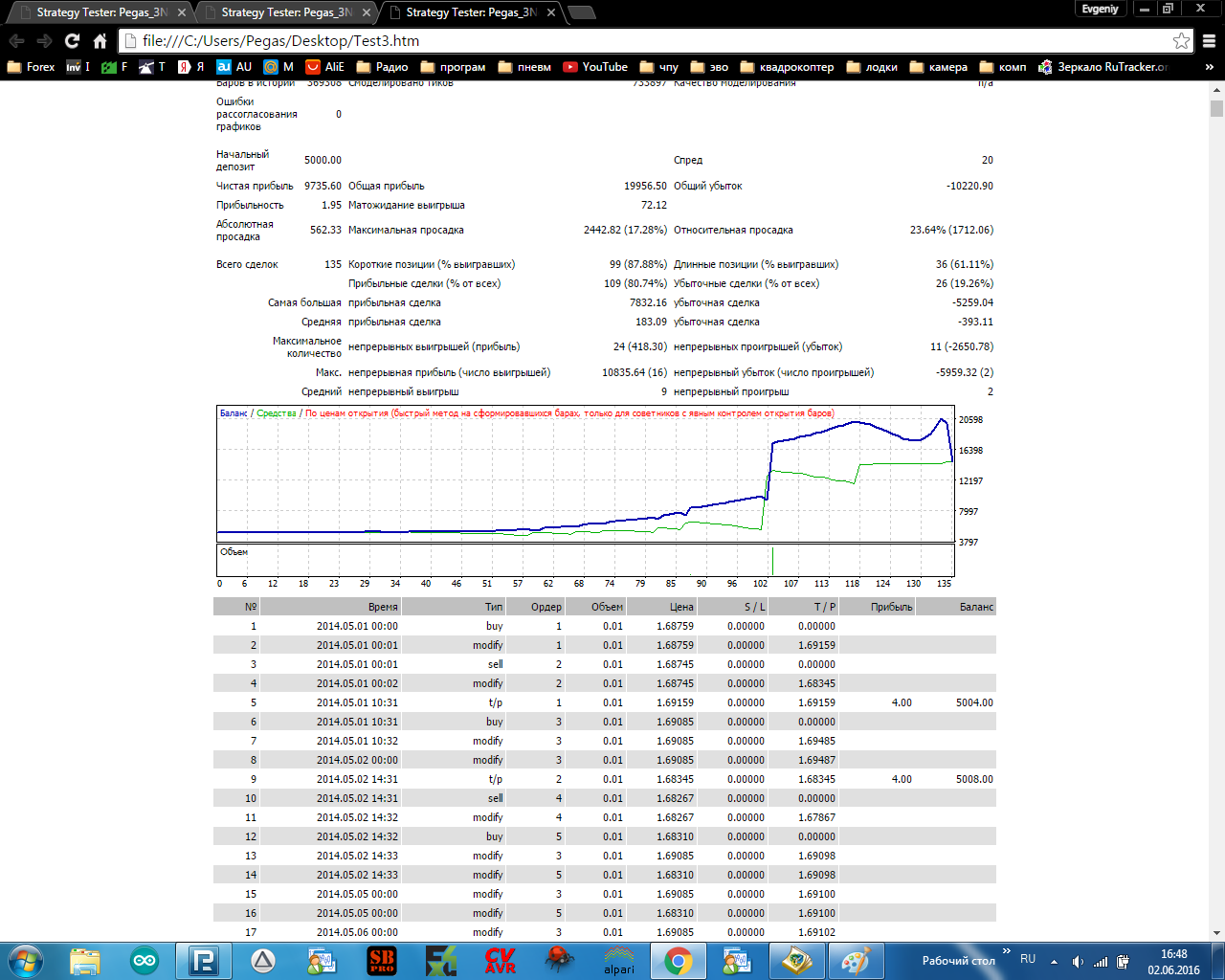Show hidden system tray icons
This screenshot has height=980, width=1225.
pyautogui.click(x=1054, y=961)
